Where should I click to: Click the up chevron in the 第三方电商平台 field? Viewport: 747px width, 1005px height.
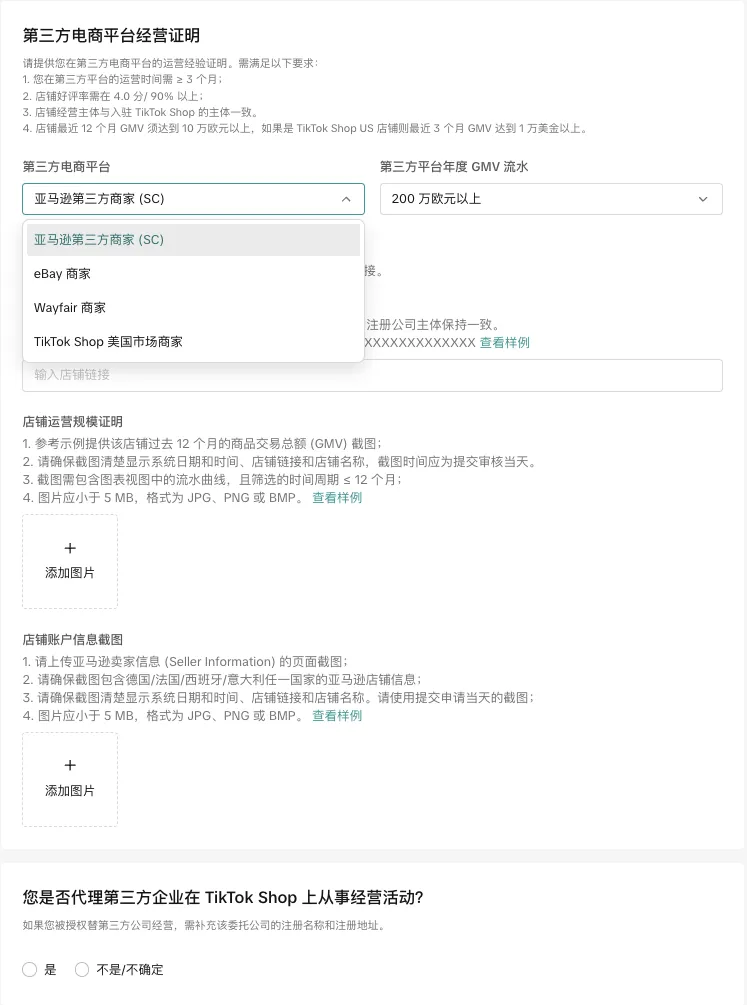click(346, 199)
